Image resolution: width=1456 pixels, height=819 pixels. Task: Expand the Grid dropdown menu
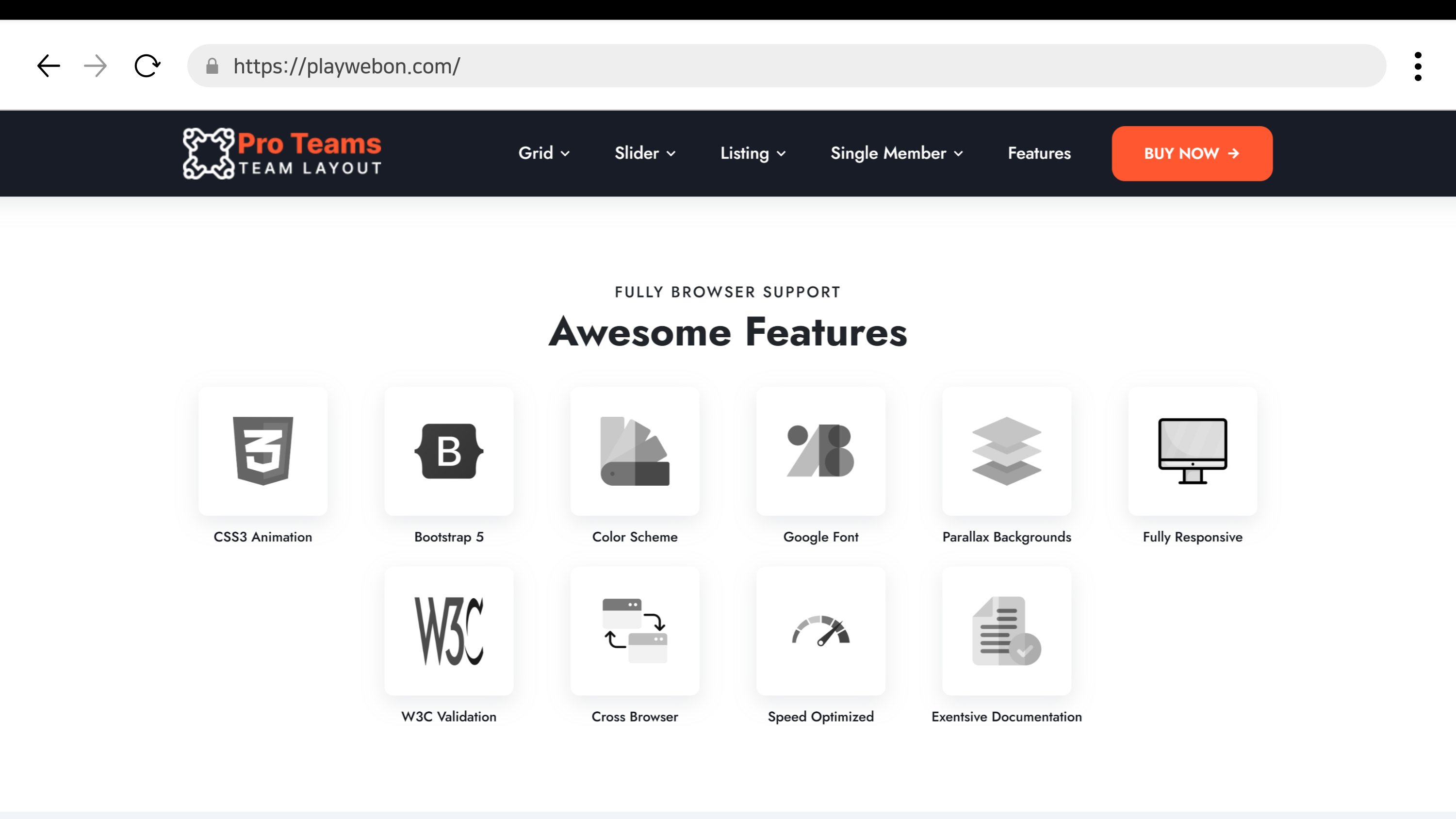coord(544,153)
